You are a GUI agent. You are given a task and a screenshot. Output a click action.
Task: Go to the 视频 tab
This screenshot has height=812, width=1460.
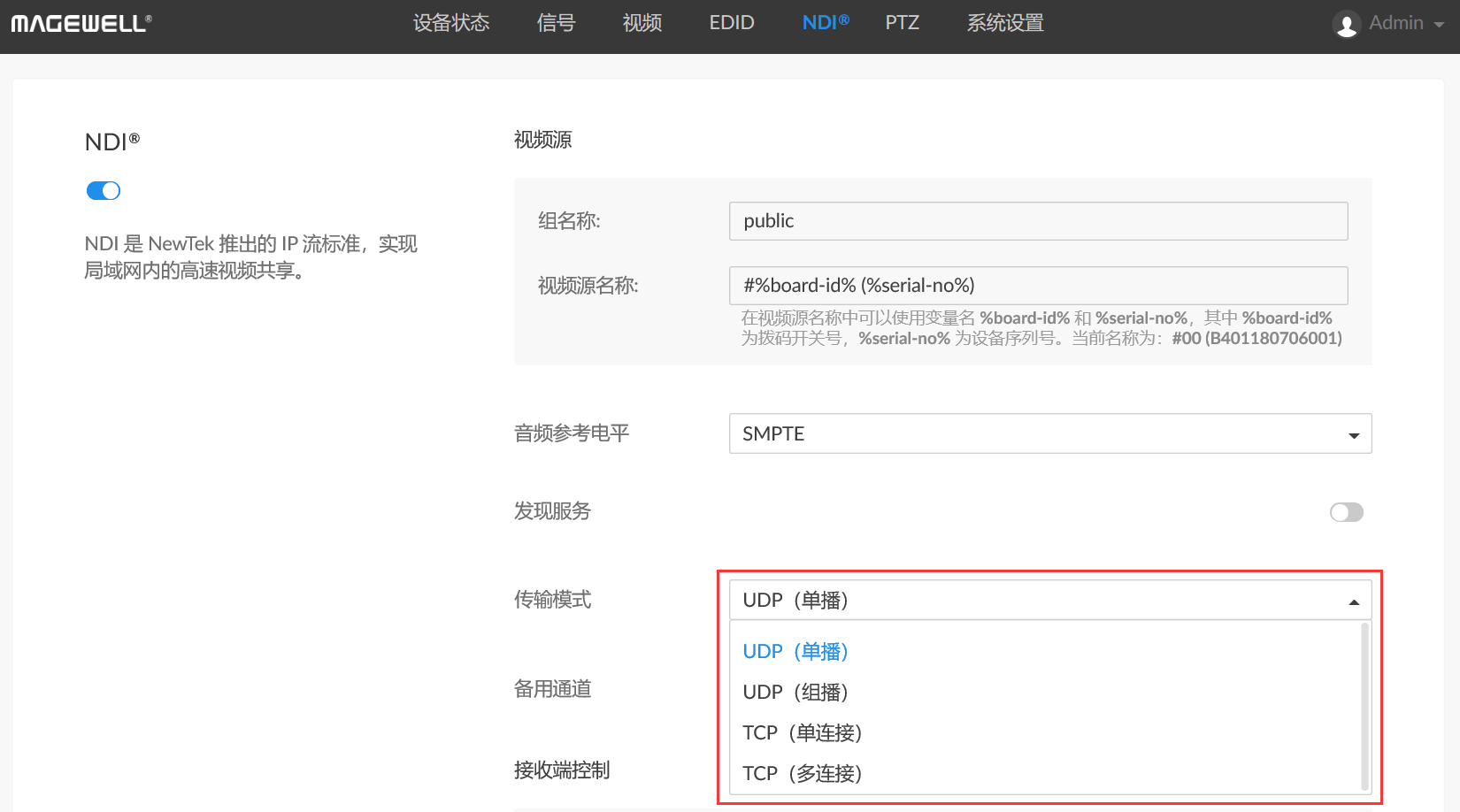642,23
